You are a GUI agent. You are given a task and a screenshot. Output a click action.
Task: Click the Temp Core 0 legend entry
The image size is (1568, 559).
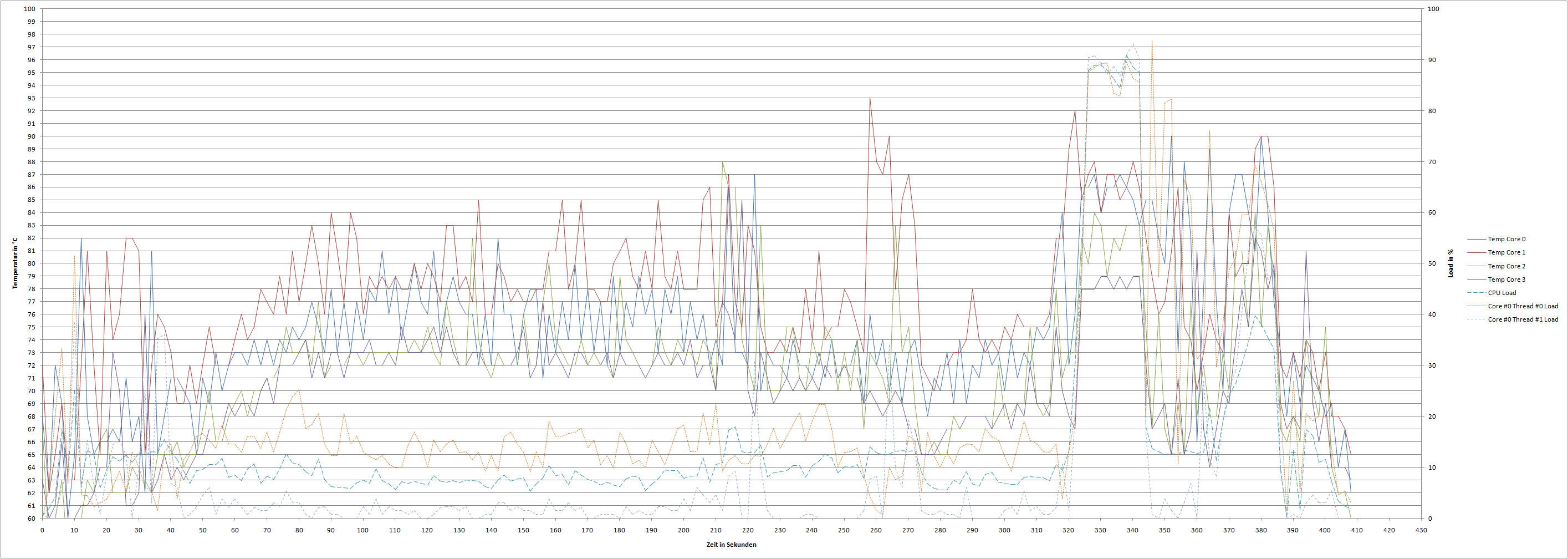[1506, 240]
